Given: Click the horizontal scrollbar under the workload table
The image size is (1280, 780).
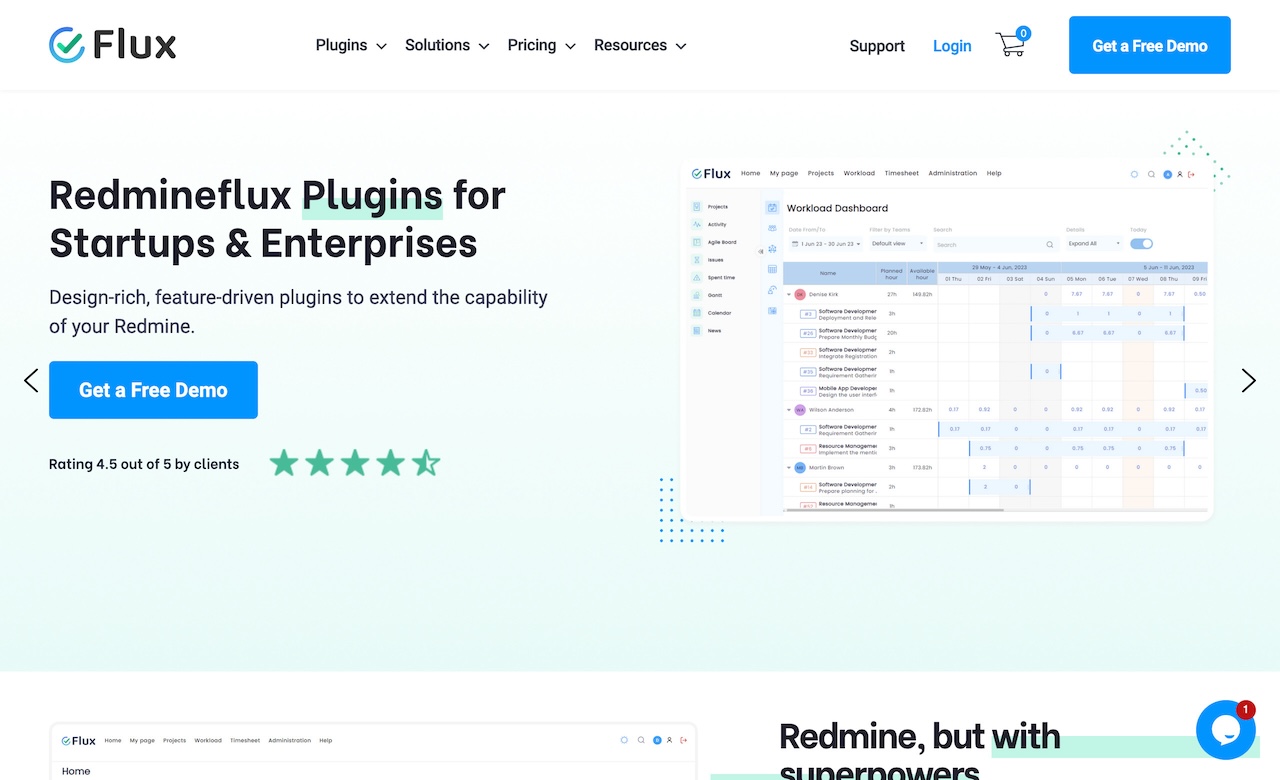Looking at the screenshot, I should pos(895,510).
